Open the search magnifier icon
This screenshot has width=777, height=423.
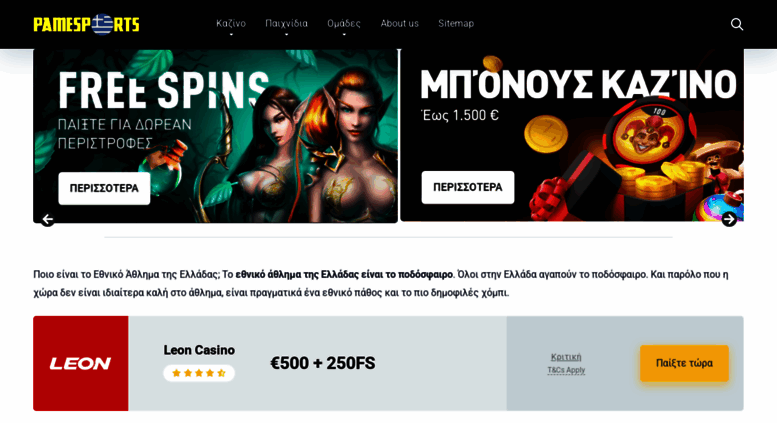pos(736,24)
